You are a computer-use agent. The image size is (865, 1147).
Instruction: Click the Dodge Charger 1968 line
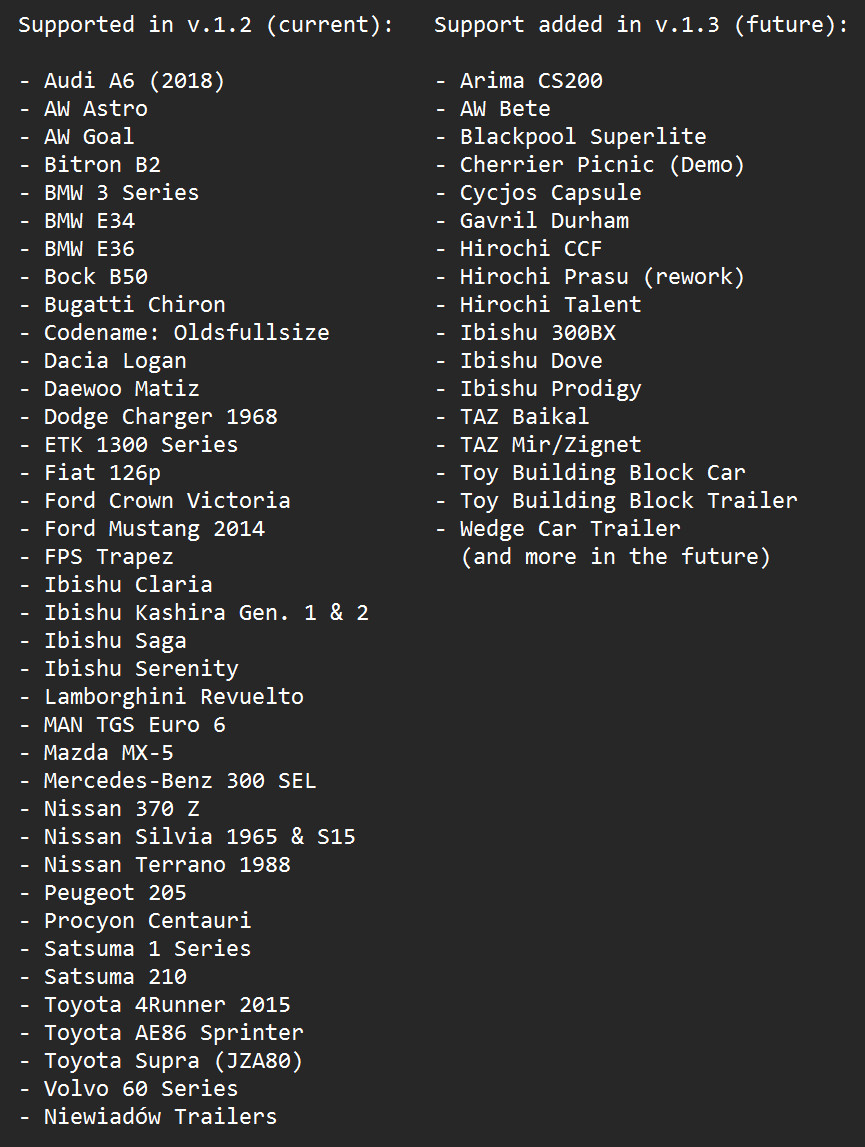(161, 416)
